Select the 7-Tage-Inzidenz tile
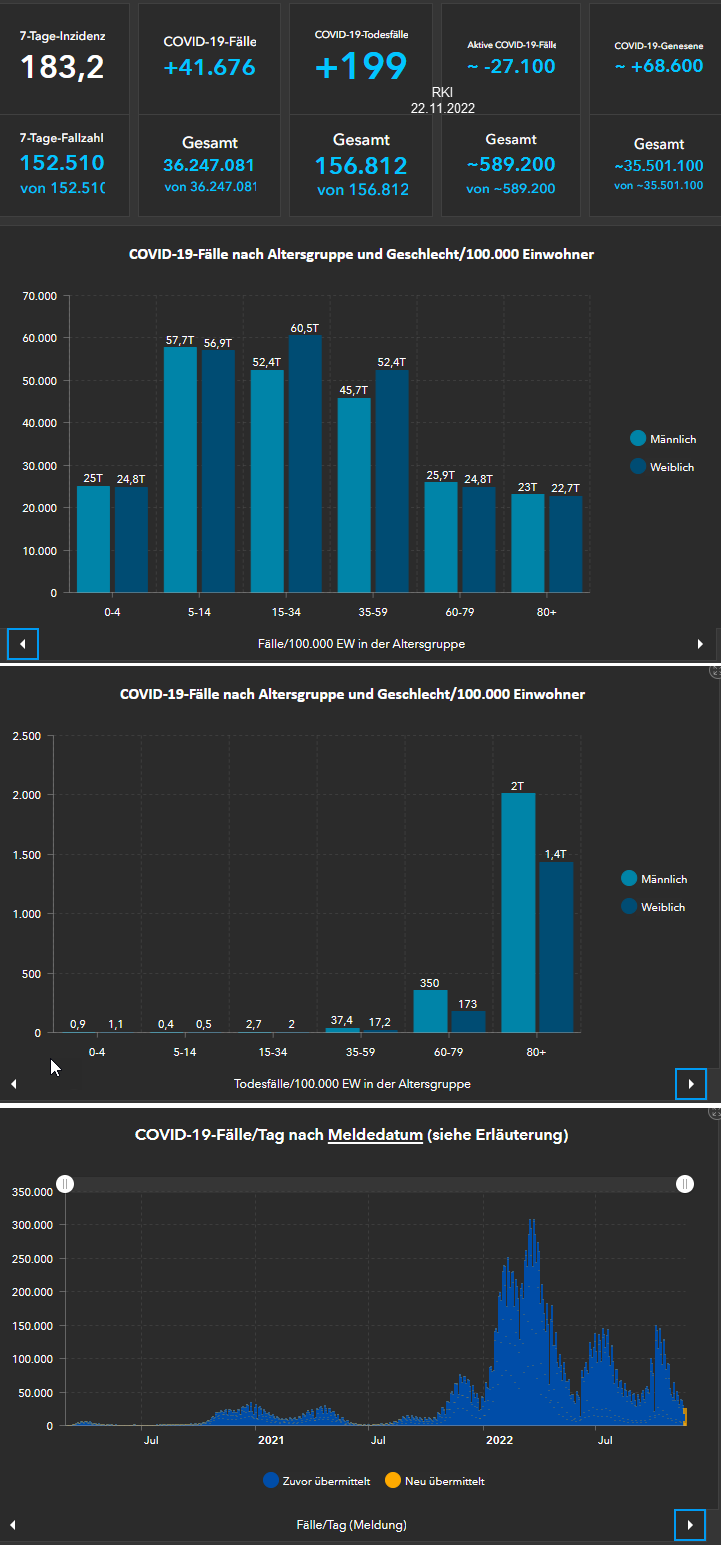The width and height of the screenshot is (721, 1545). click(x=62, y=57)
